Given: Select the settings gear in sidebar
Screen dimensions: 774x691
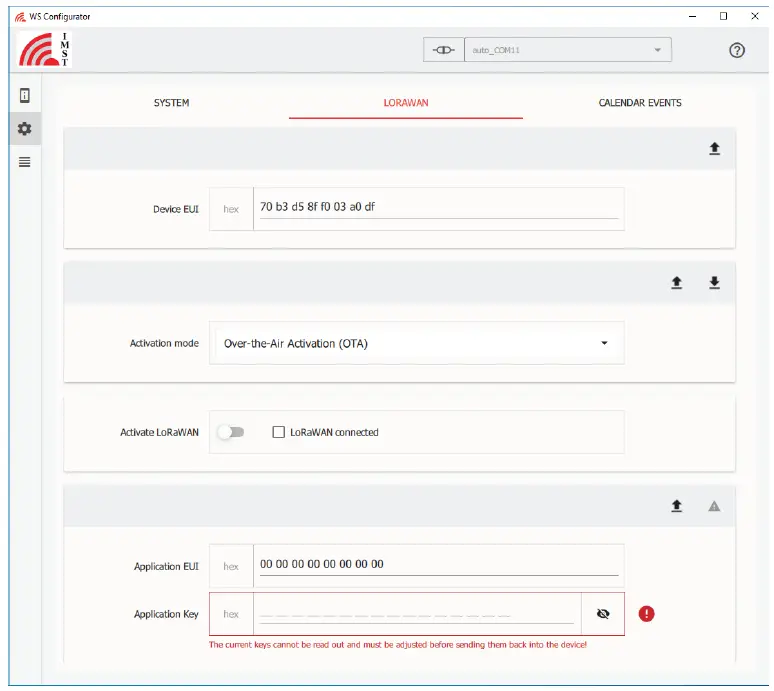Looking at the screenshot, I should [x=25, y=129].
